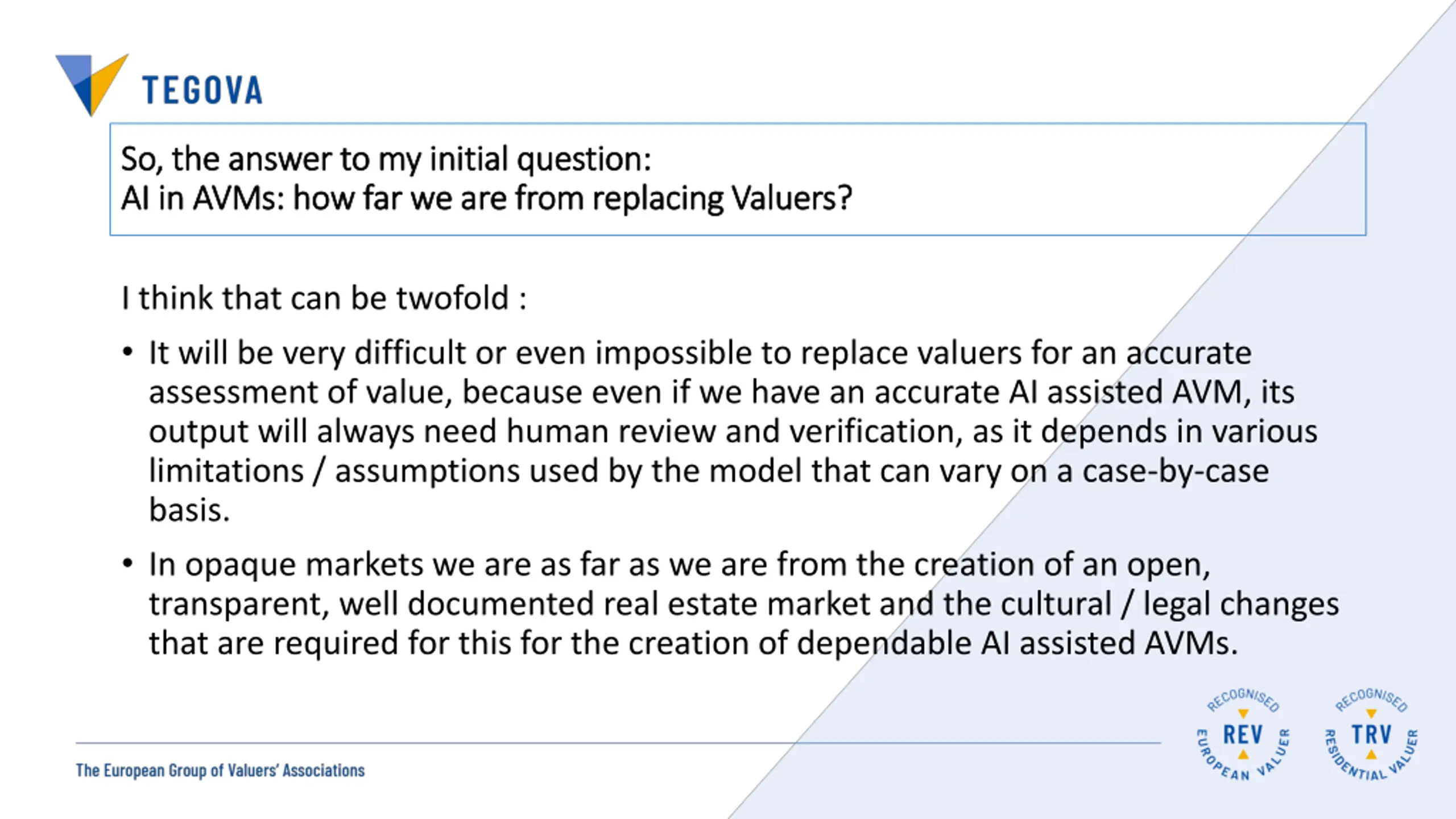This screenshot has width=1456, height=819.
Task: Click 'So, the answer to my initial question' line
Action: pyautogui.click(x=386, y=159)
